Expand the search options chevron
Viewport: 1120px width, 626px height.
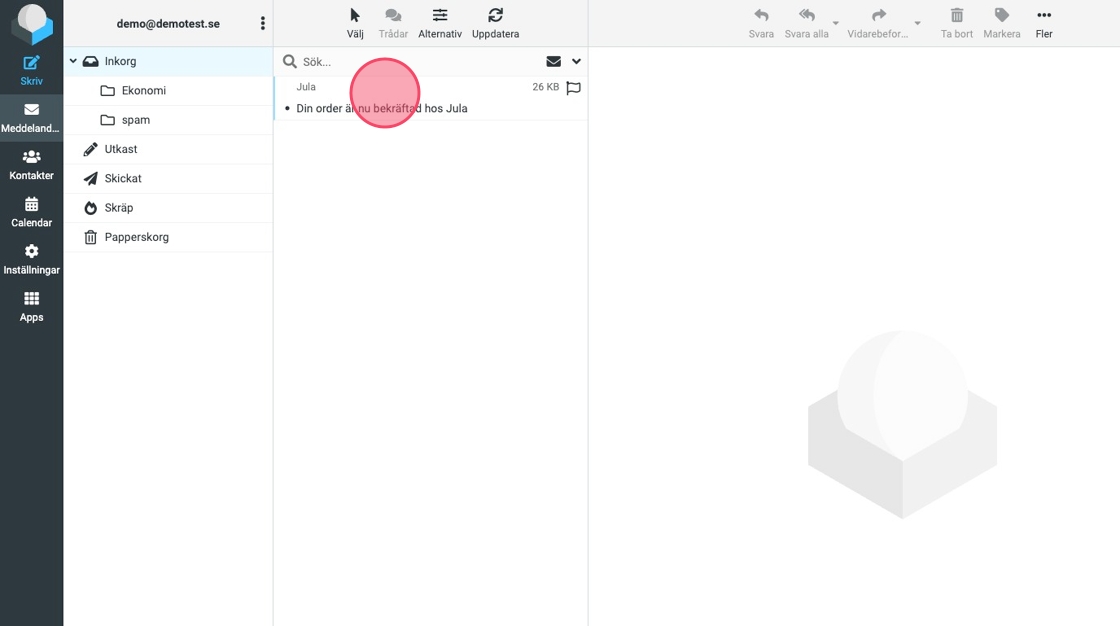(x=576, y=62)
